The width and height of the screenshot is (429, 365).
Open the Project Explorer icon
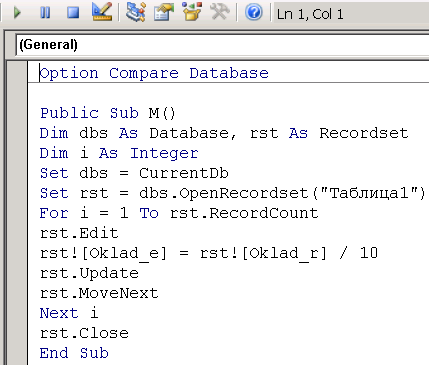point(136,12)
